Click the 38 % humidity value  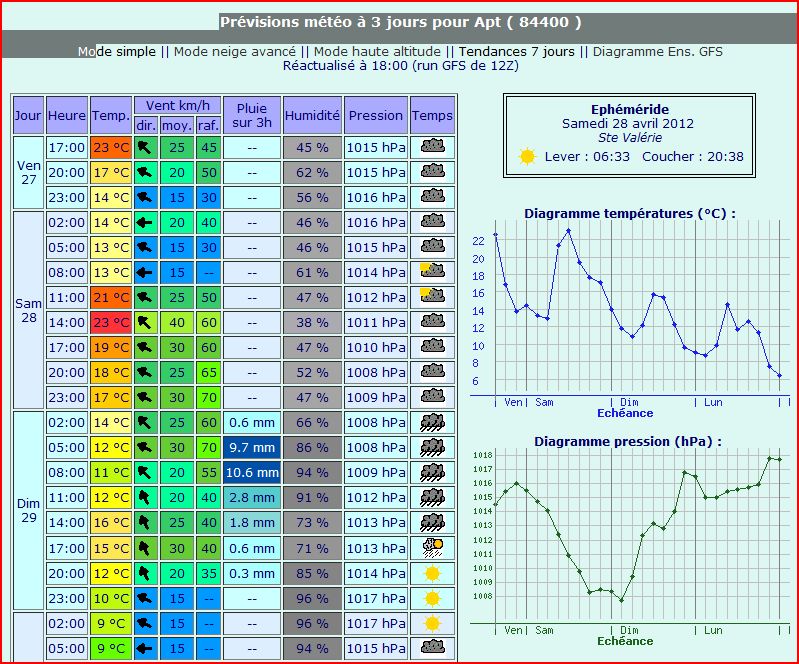coord(312,322)
